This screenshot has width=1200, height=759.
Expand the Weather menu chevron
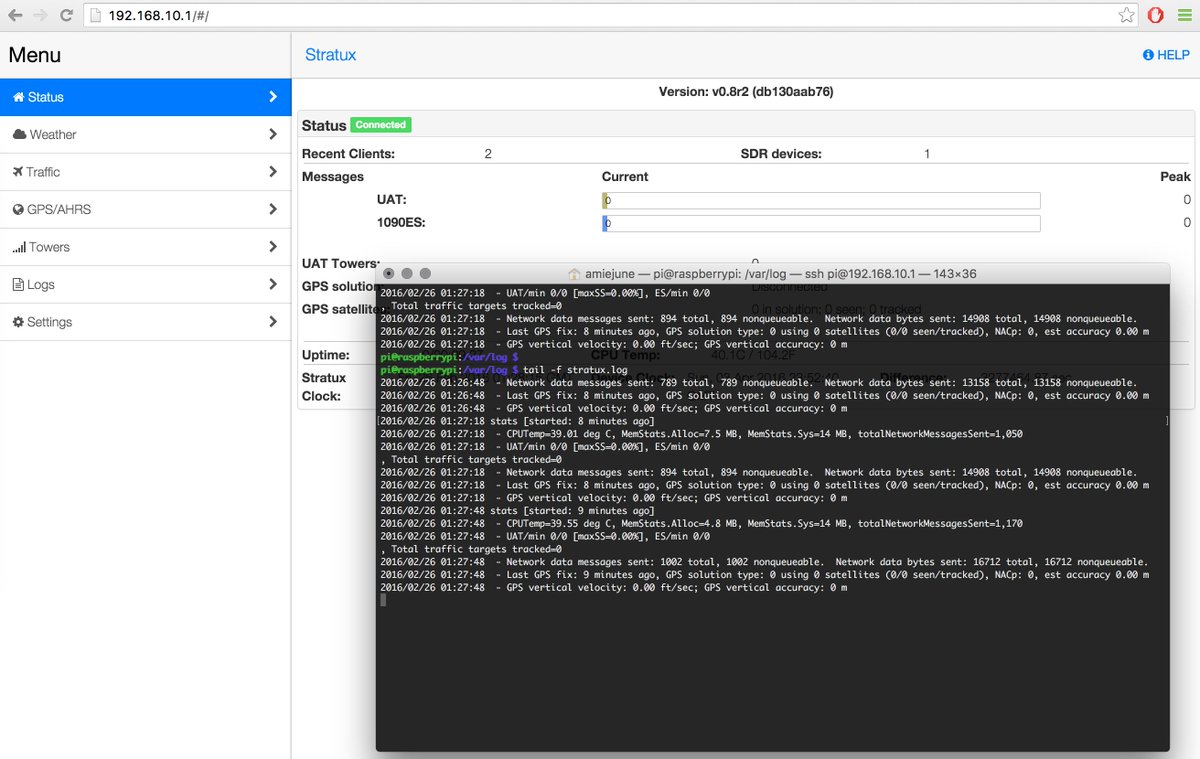(x=273, y=134)
